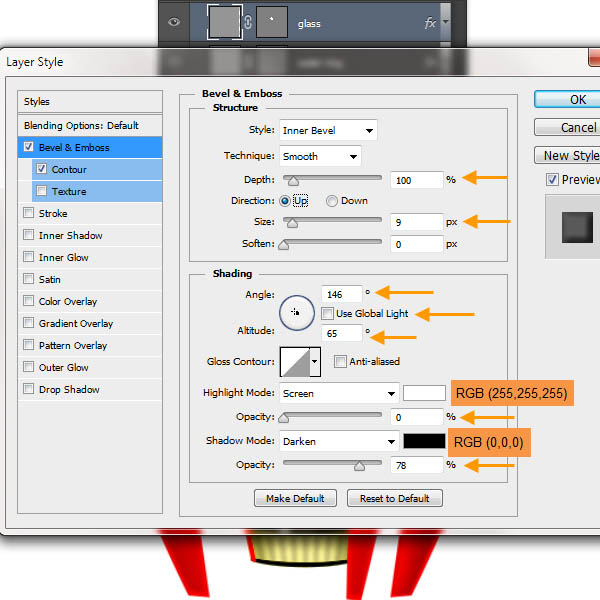Viewport: 600px width, 600px height.
Task: Select Blending Options: Default entry
Action: point(81,126)
